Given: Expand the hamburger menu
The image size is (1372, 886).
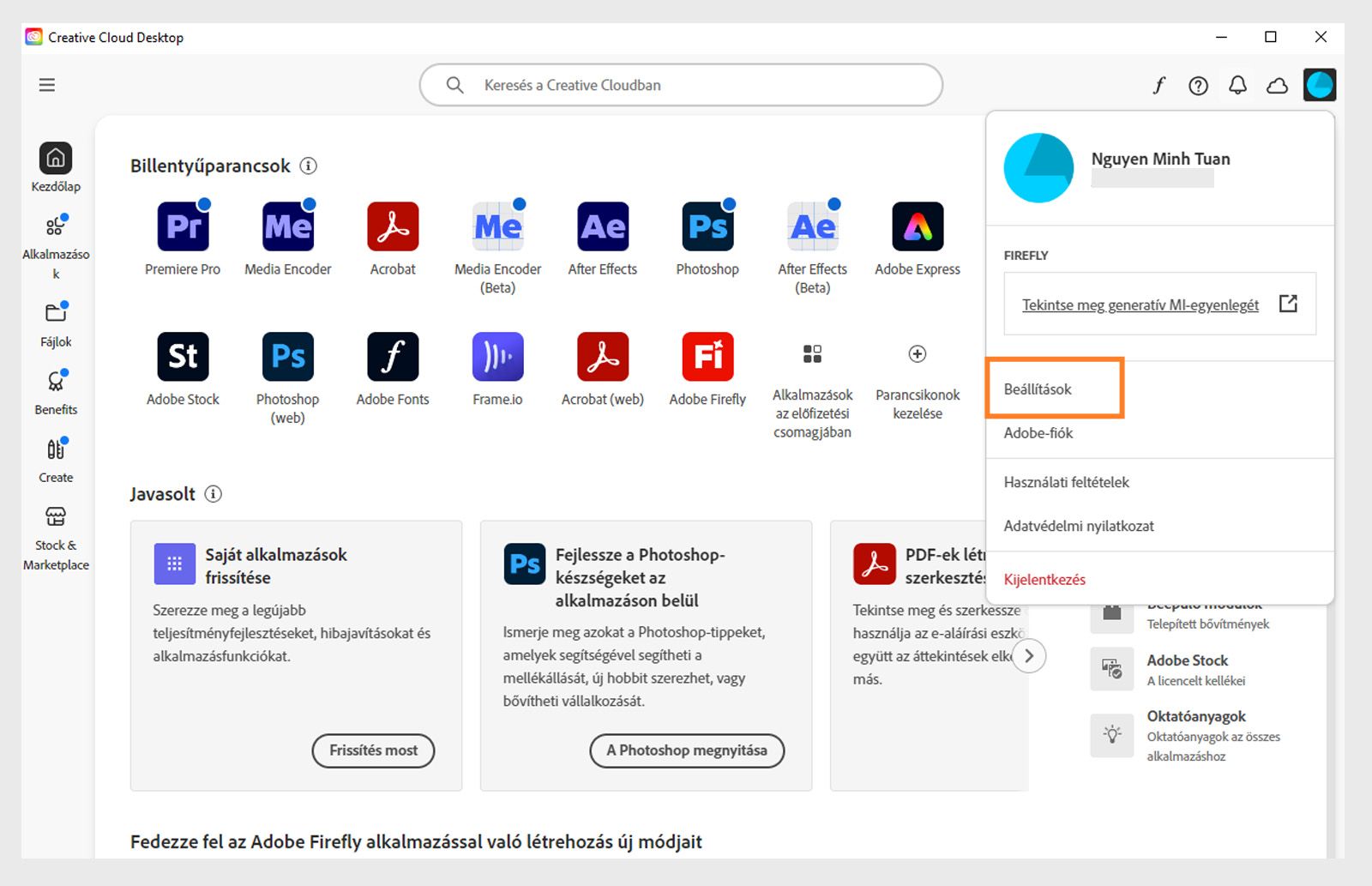Looking at the screenshot, I should click(x=47, y=85).
